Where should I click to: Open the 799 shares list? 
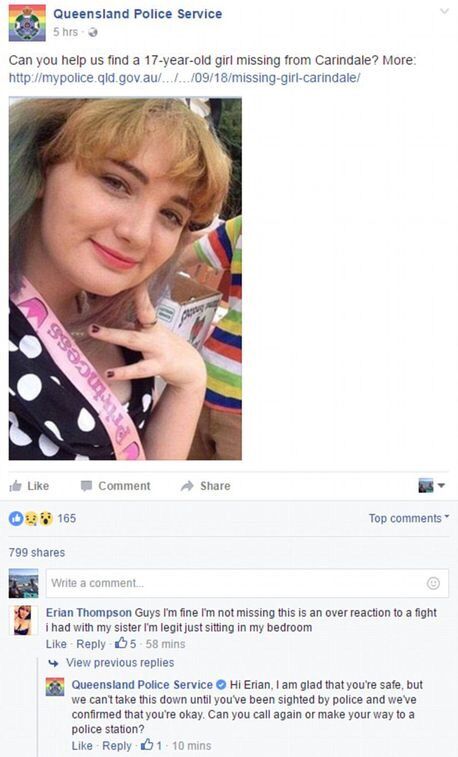click(x=37, y=552)
